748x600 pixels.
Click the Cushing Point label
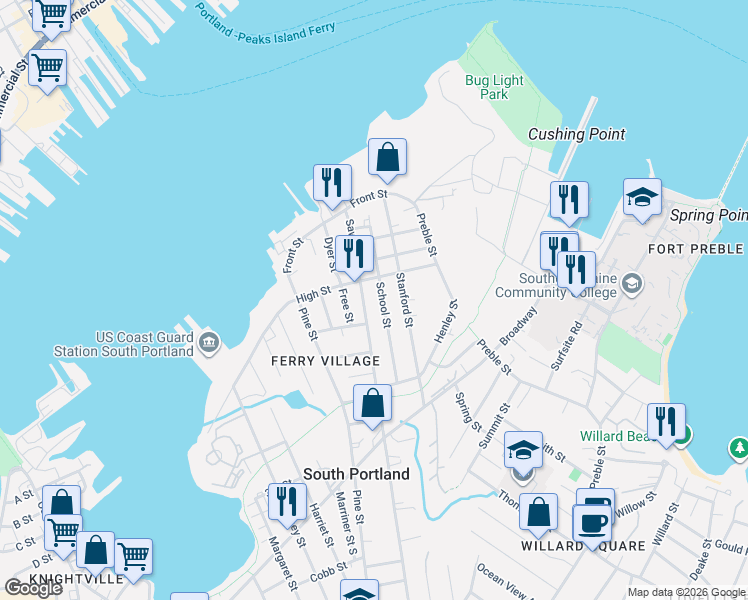click(576, 134)
